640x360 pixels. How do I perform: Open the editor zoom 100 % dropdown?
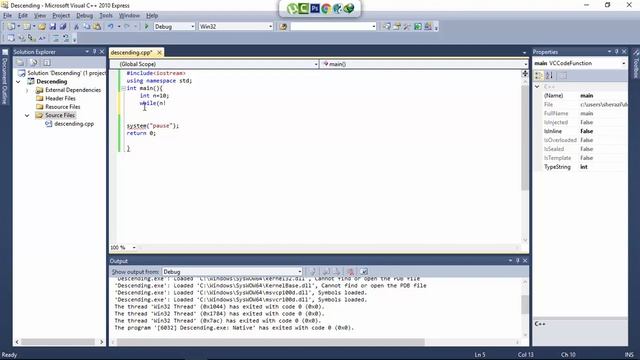point(134,248)
